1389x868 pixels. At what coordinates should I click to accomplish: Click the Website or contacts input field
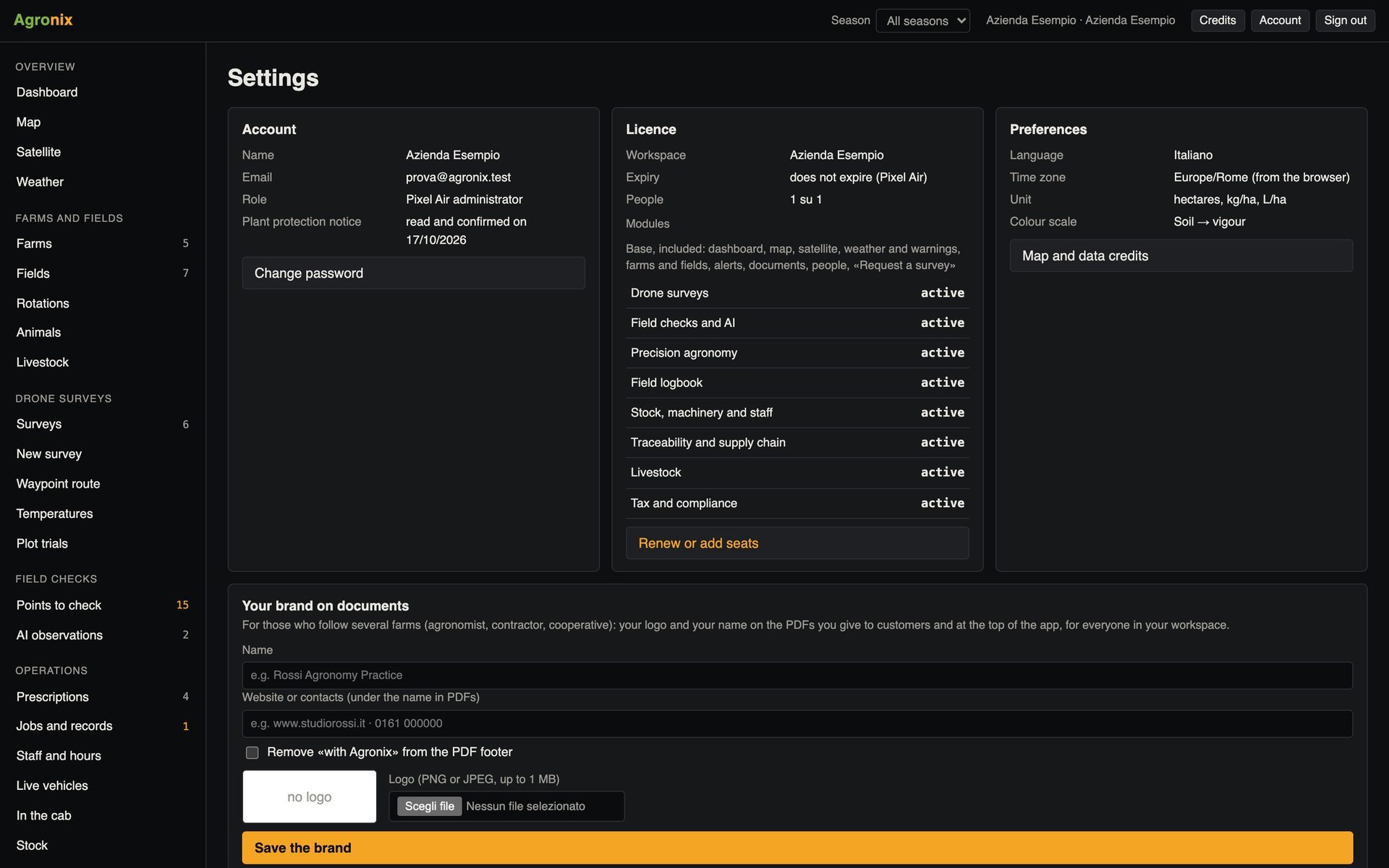(797, 723)
